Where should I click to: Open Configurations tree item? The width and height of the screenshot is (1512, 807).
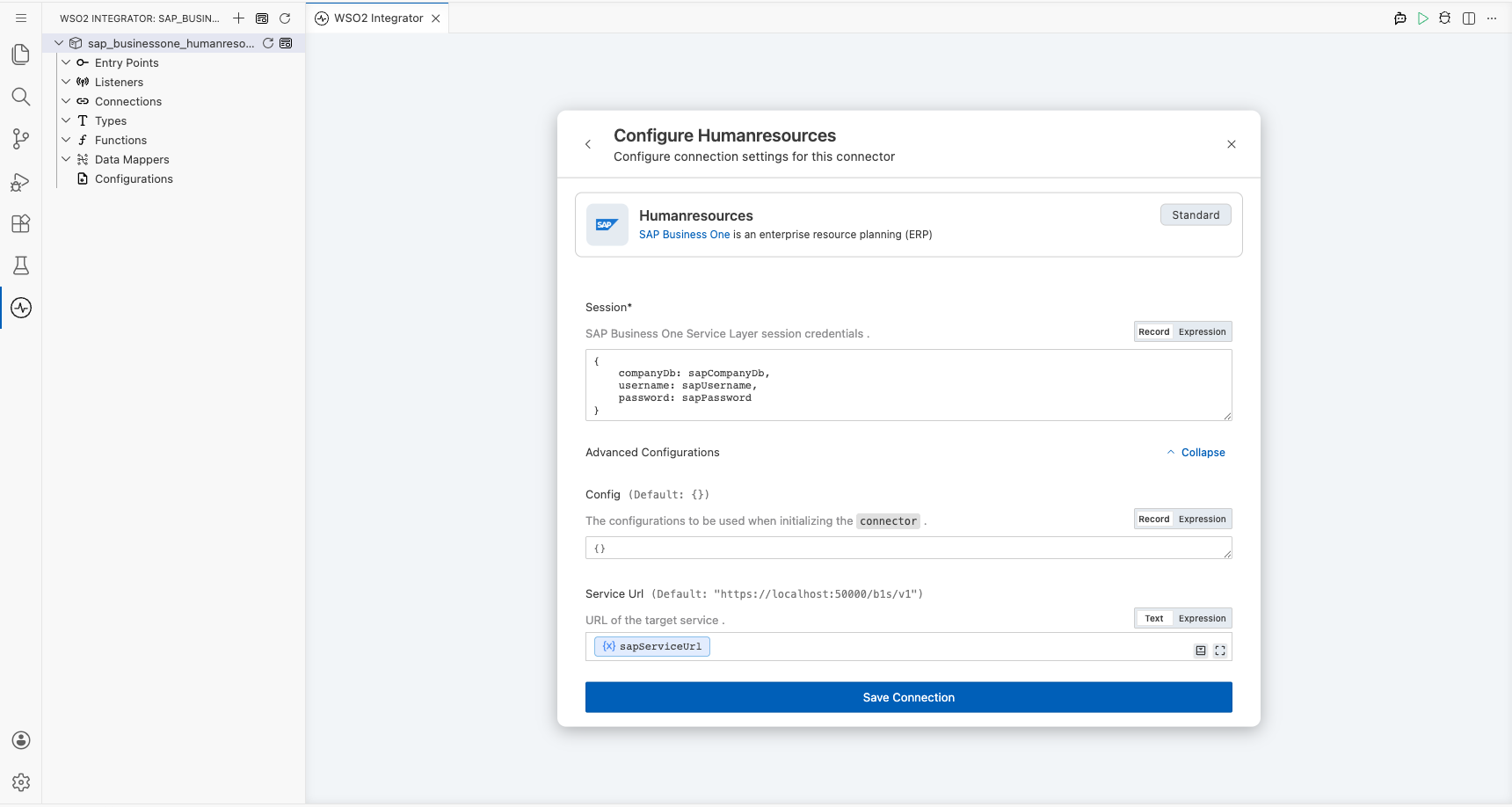tap(134, 178)
